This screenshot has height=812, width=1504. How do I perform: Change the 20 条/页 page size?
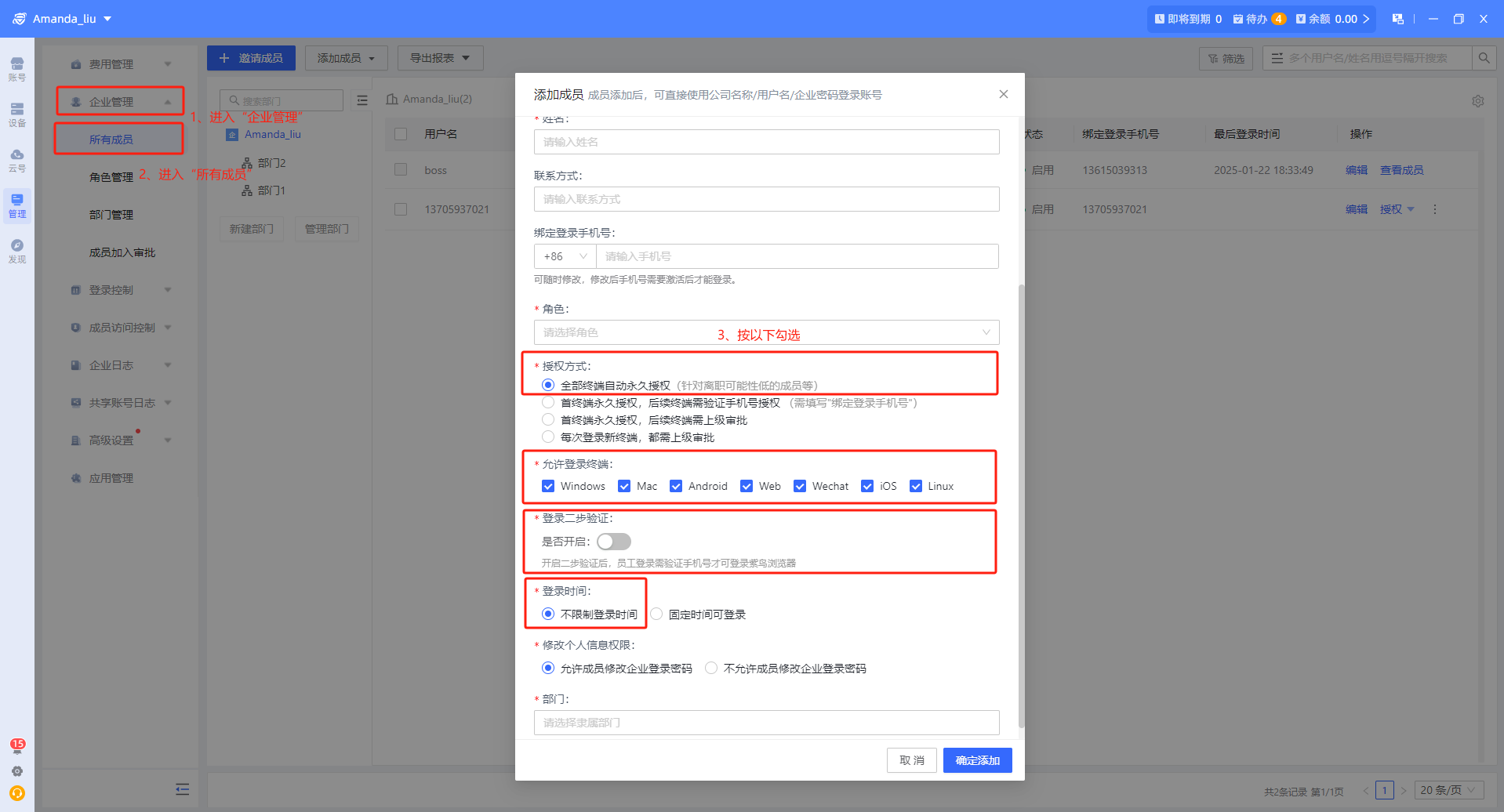[x=1449, y=790]
